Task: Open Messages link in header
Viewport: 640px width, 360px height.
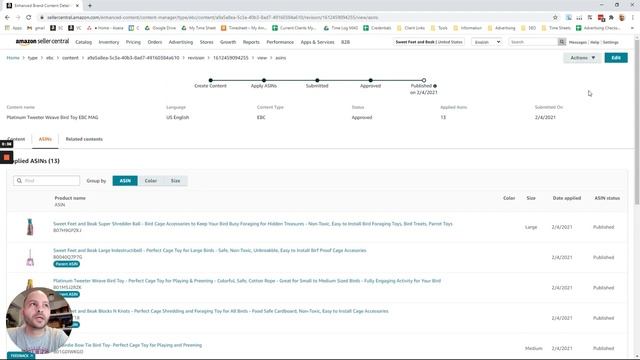Action: (578, 42)
